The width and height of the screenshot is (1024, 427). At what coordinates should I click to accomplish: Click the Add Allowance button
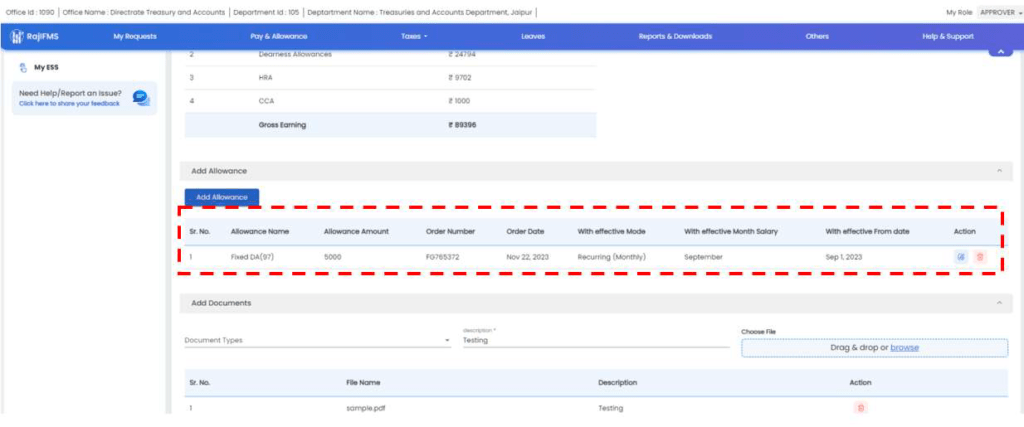(x=222, y=197)
